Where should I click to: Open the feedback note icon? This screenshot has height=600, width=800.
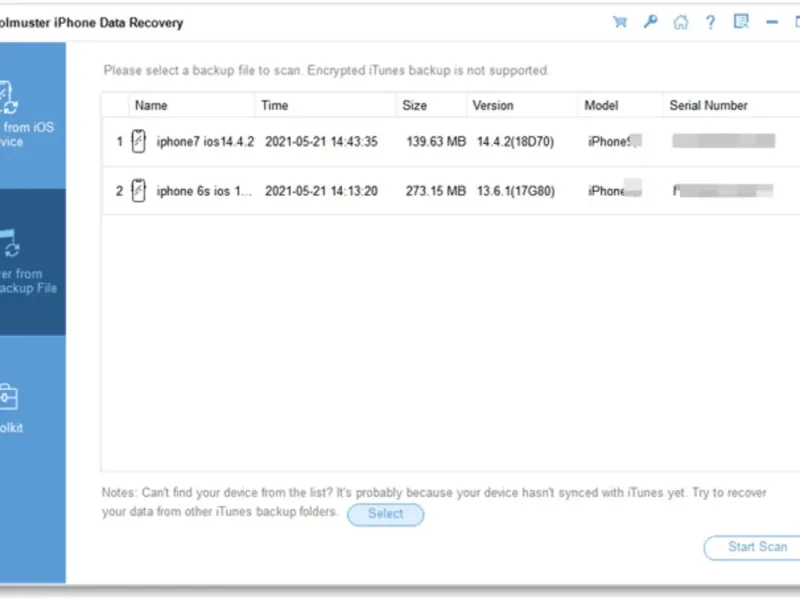pyautogui.click(x=741, y=21)
